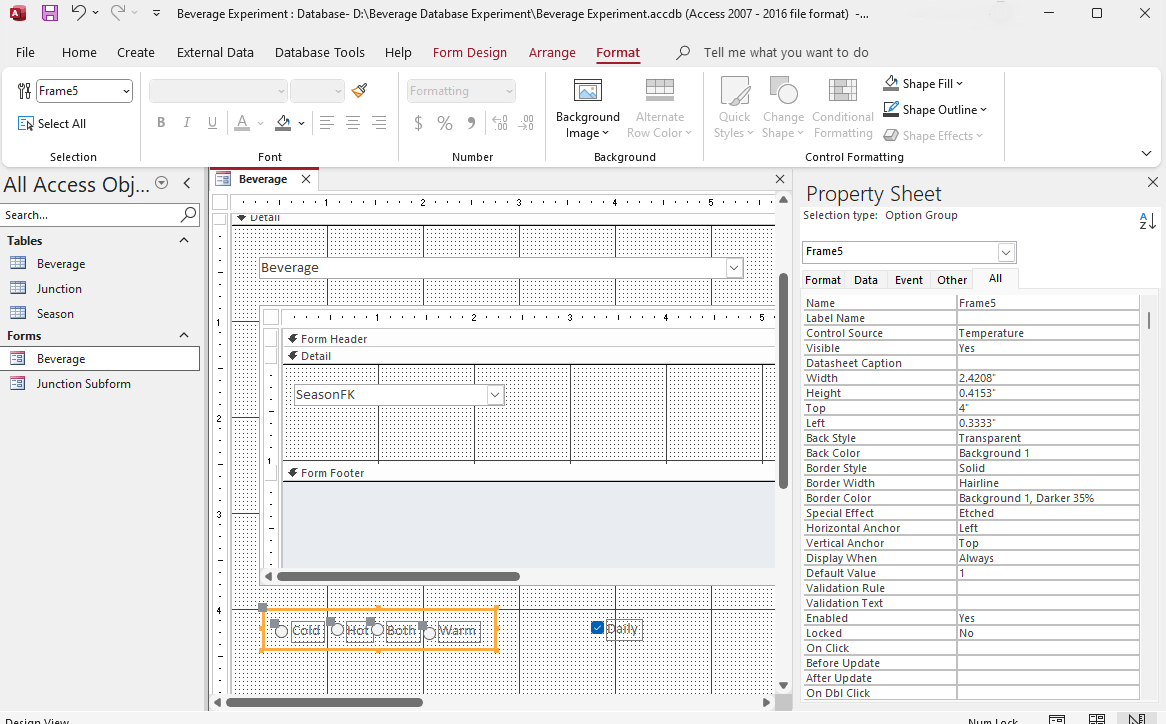The width and height of the screenshot is (1166, 724).
Task: Apply currency format with the dollar icon
Action: click(418, 123)
